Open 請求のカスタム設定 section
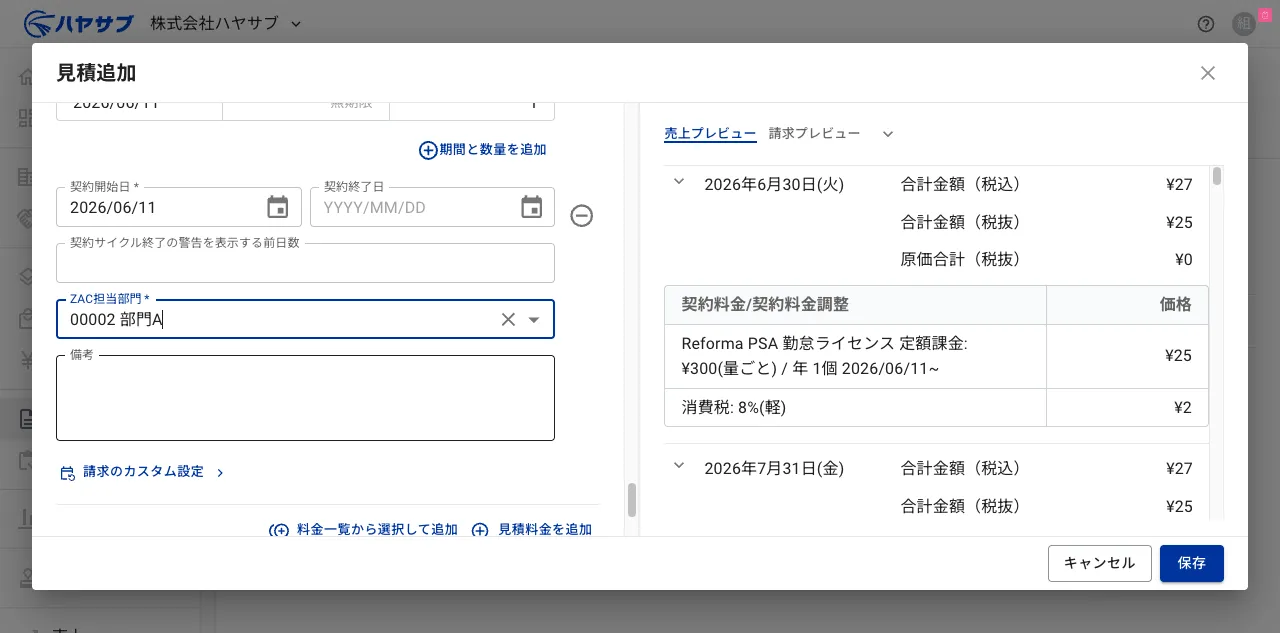This screenshot has height=633, width=1280. pos(143,472)
